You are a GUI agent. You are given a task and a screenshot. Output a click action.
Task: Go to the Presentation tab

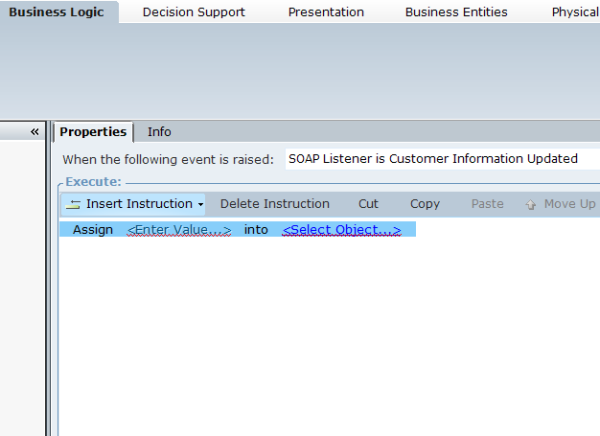326,12
